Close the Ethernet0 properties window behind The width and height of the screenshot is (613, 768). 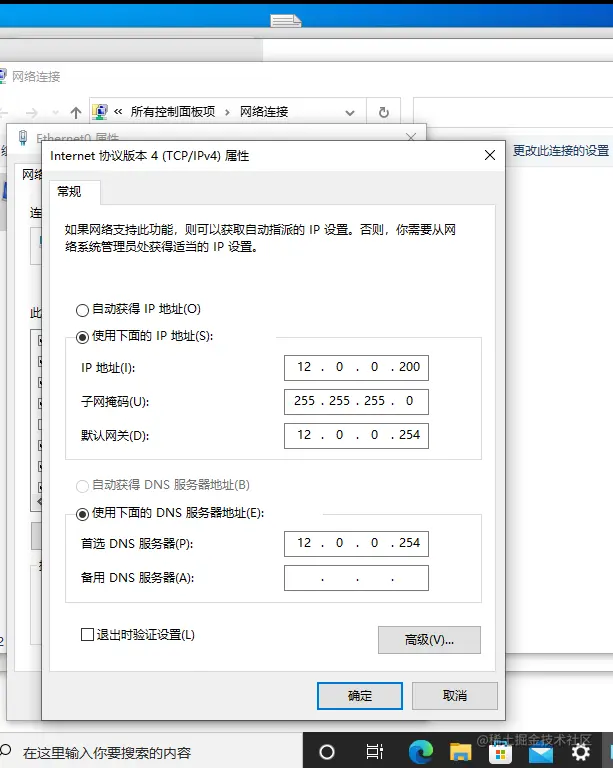click(x=411, y=136)
